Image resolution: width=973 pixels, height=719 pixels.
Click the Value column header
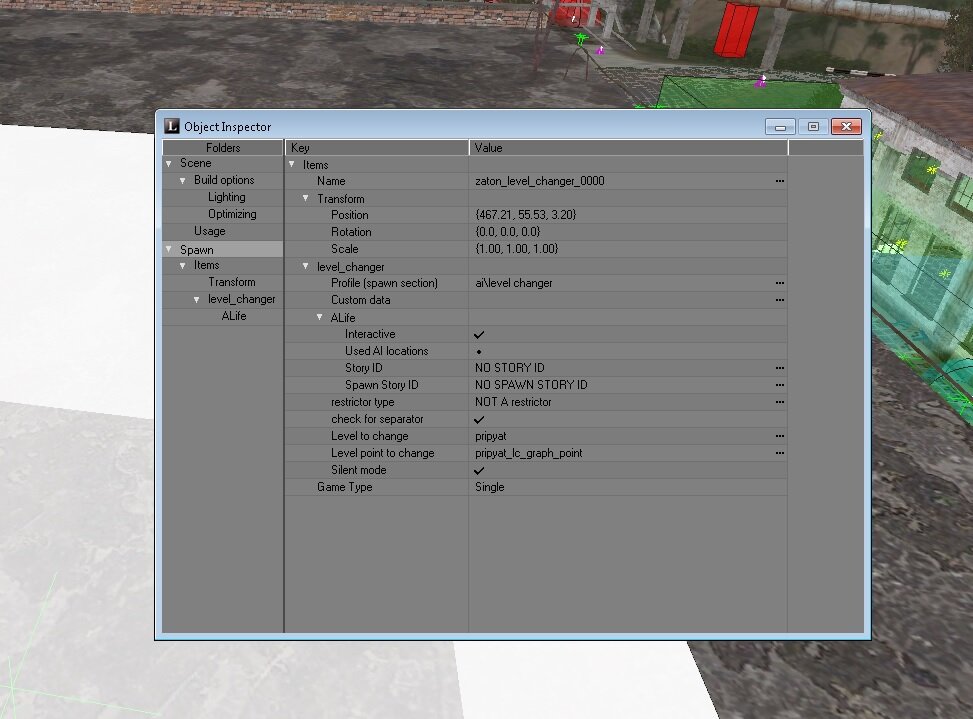pyautogui.click(x=628, y=147)
